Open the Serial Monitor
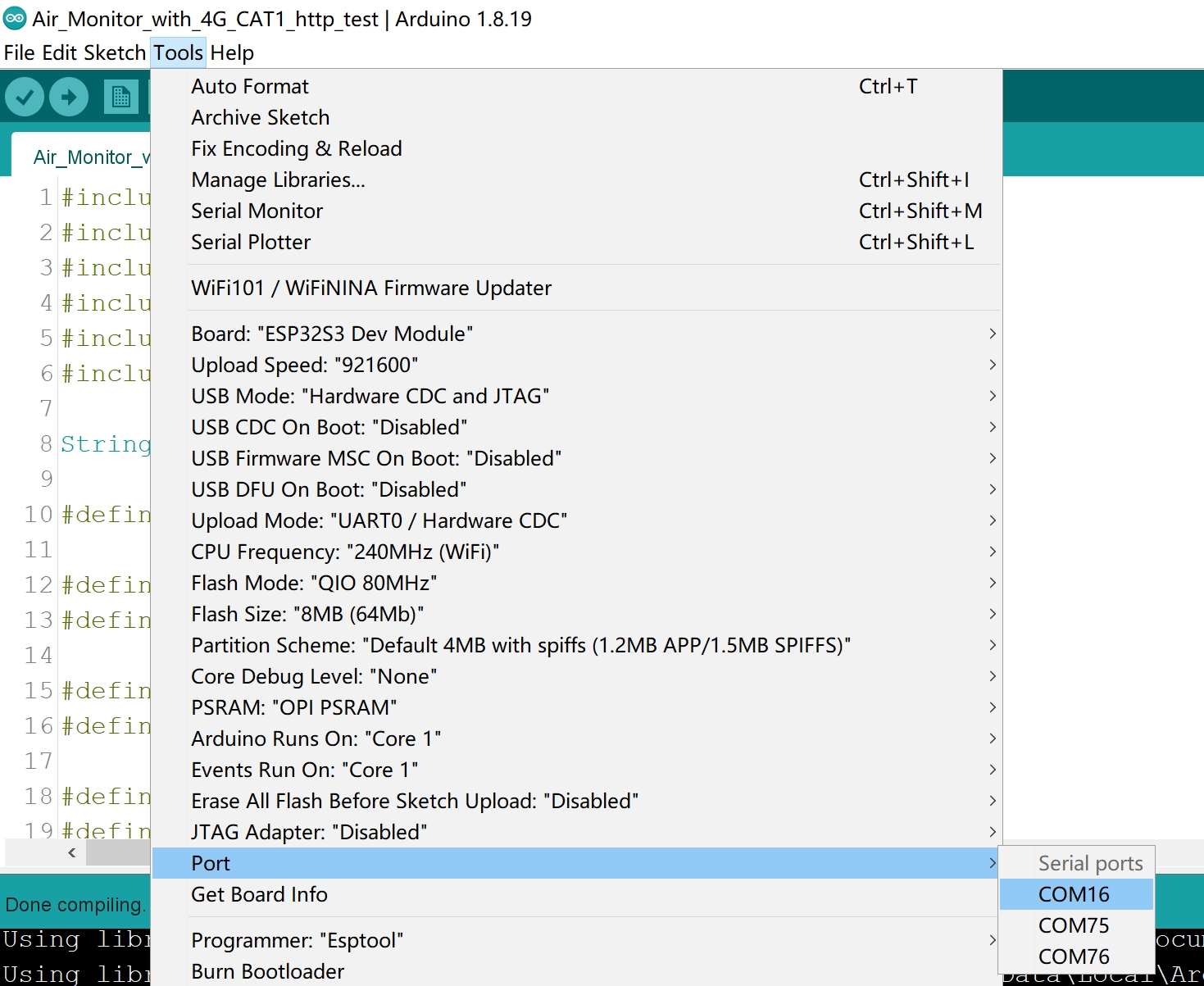The height and width of the screenshot is (986, 1204). click(x=576, y=211)
